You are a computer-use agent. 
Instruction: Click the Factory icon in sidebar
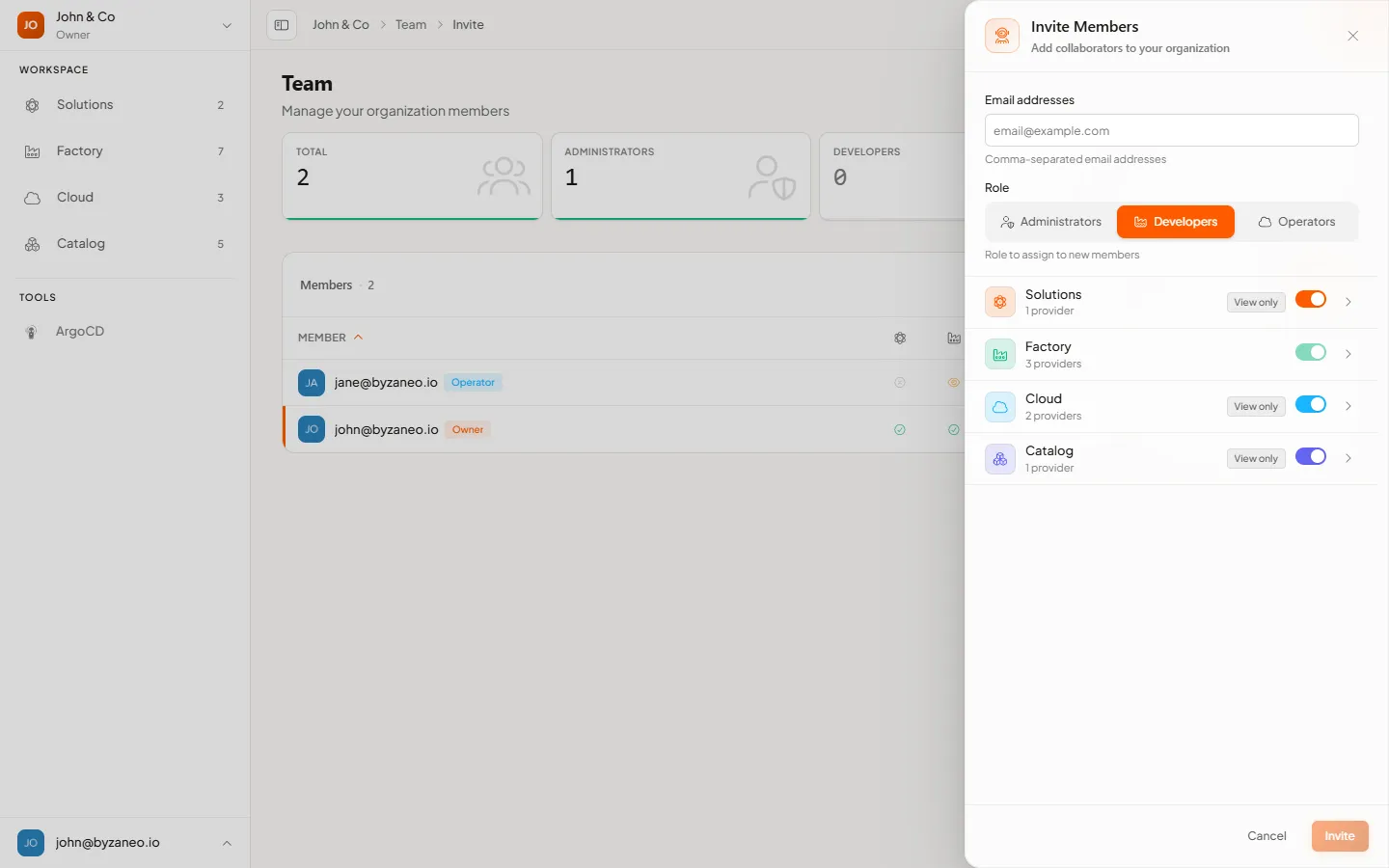[x=33, y=151]
